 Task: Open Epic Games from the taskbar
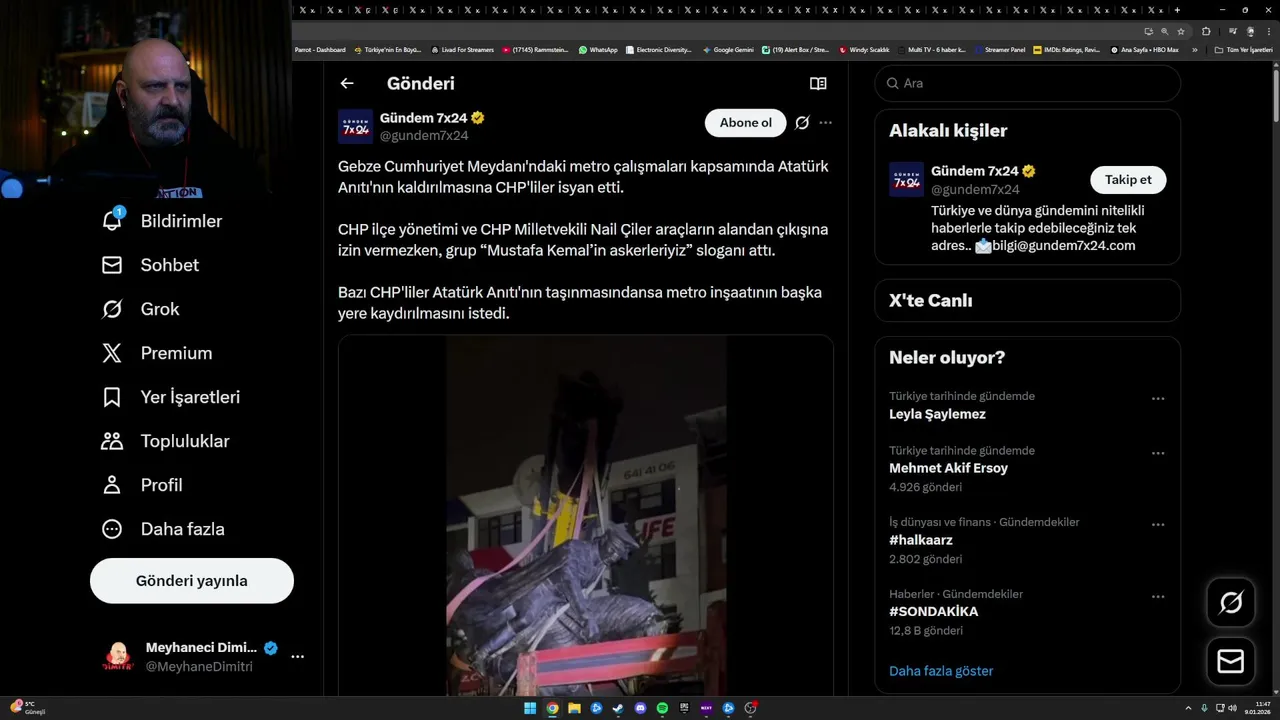coord(684,708)
